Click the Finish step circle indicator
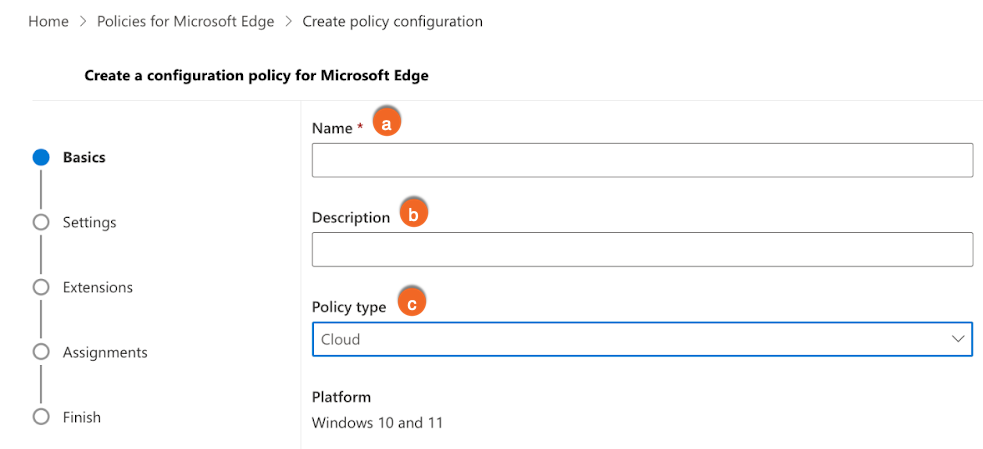The width and height of the screenshot is (983, 449). tap(41, 417)
